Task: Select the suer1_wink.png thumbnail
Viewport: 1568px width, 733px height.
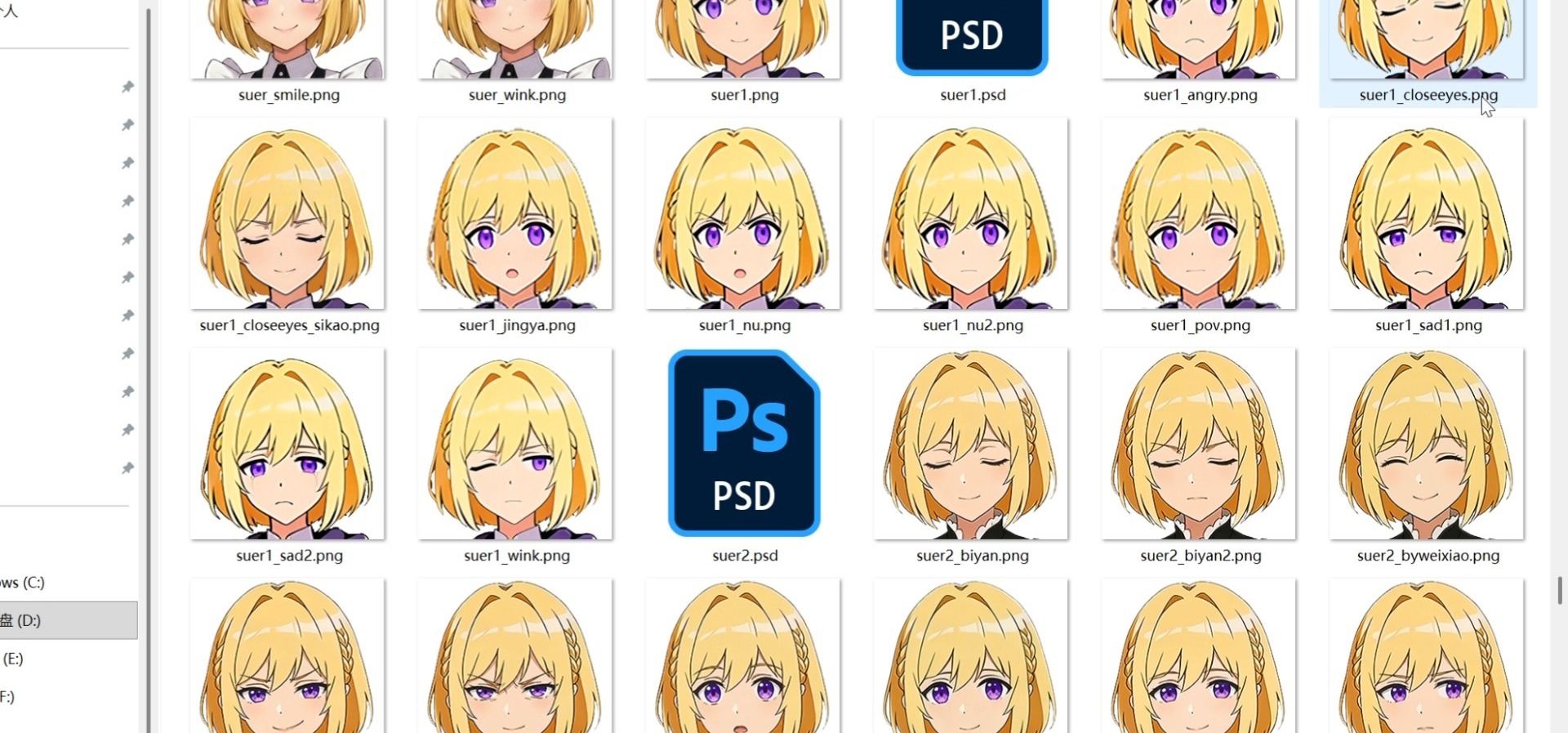Action: point(515,445)
